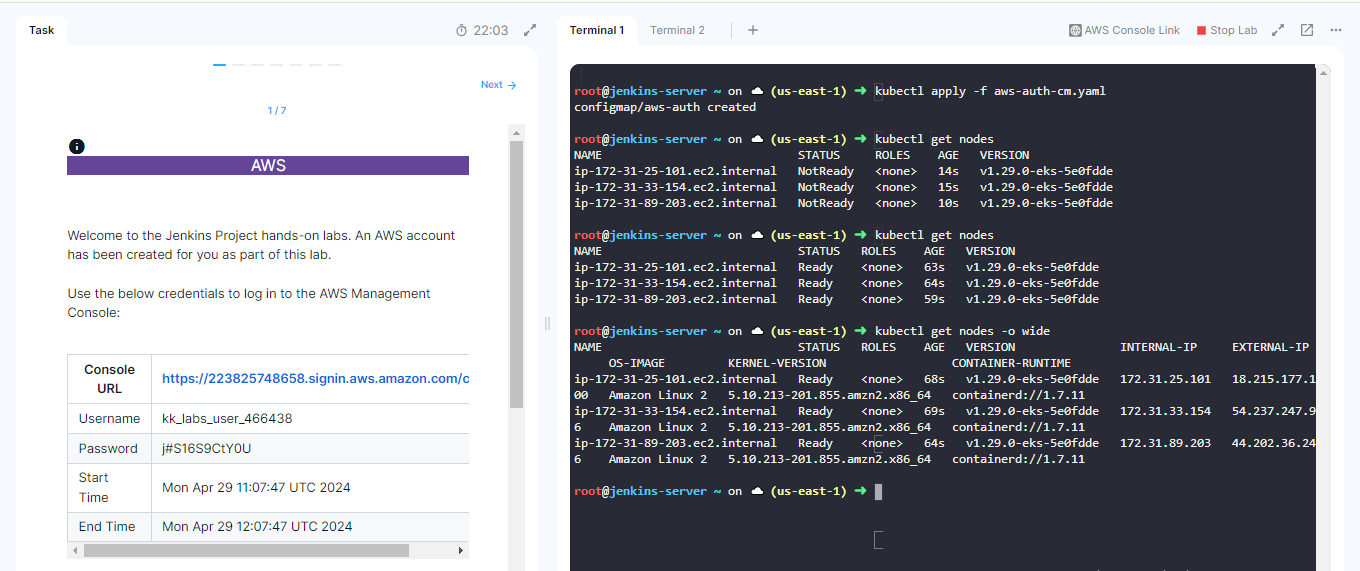The image size is (1360, 571).
Task: Expand the task panel with arrows icon
Action: coord(531,30)
